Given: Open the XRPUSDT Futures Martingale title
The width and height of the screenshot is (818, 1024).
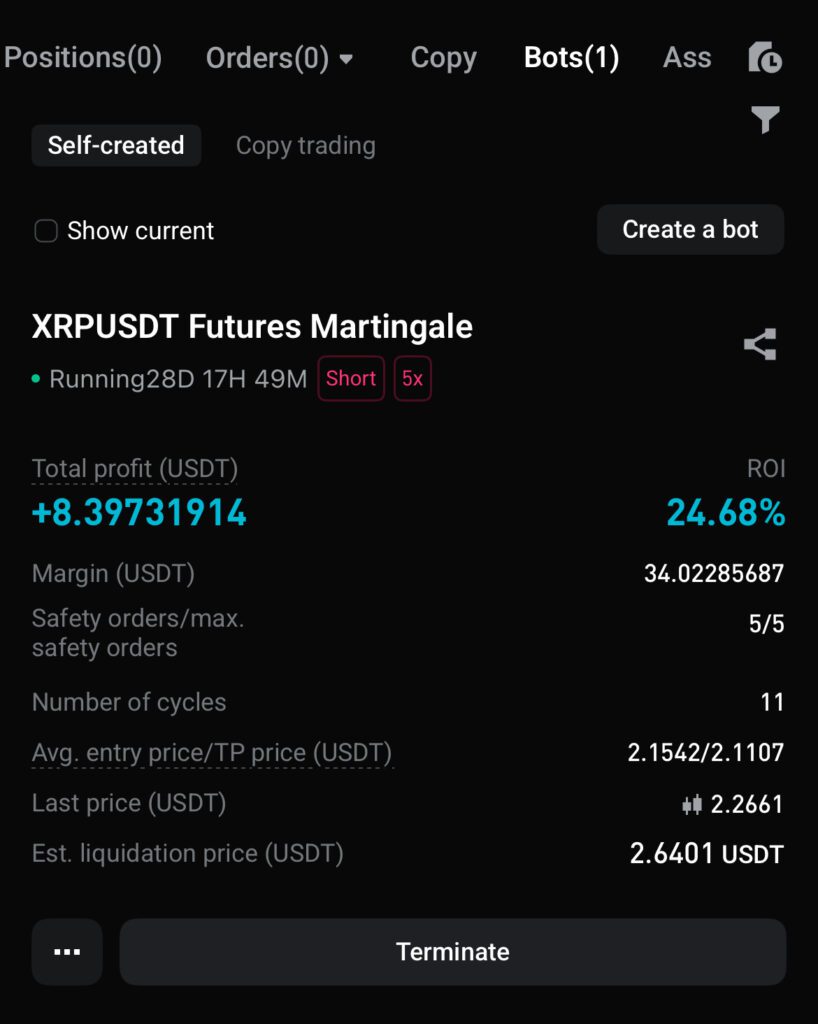Looking at the screenshot, I should tap(252, 327).
